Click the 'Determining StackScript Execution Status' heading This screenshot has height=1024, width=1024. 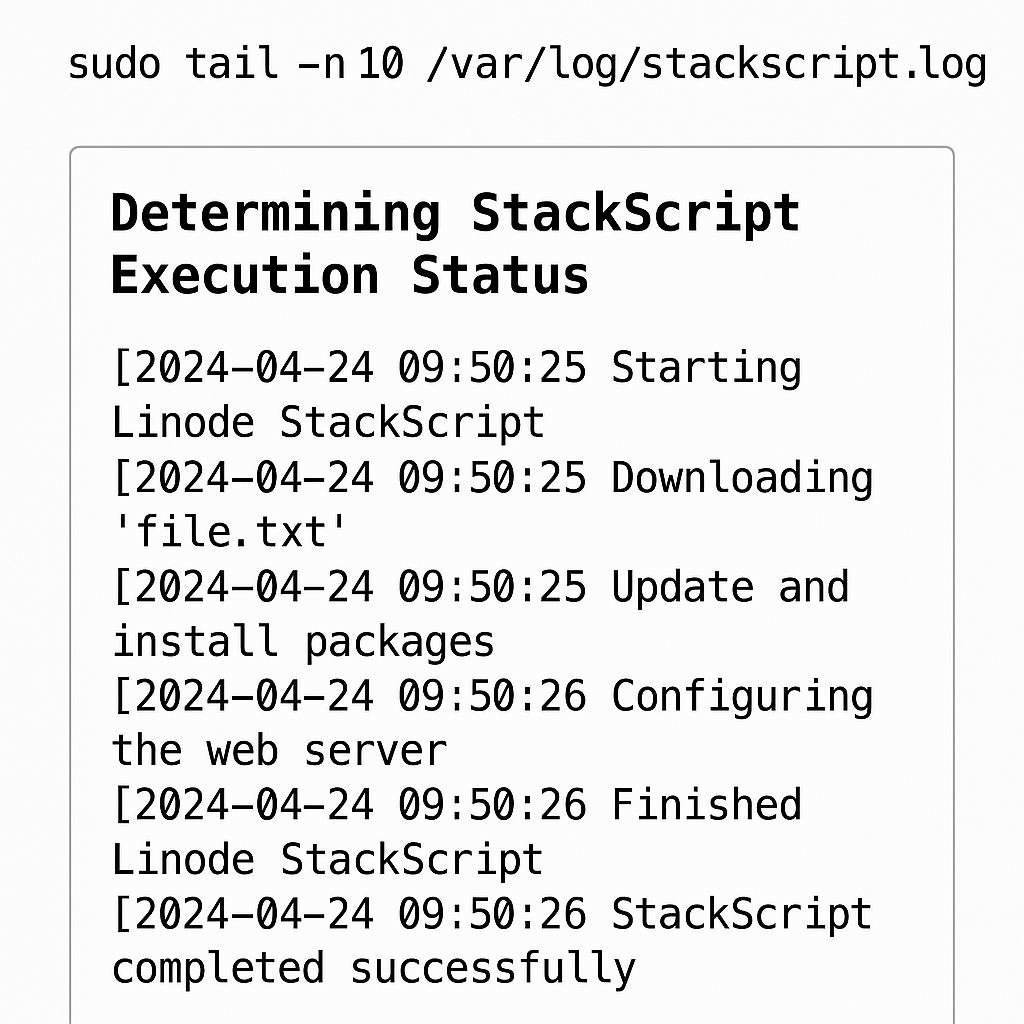455,244
